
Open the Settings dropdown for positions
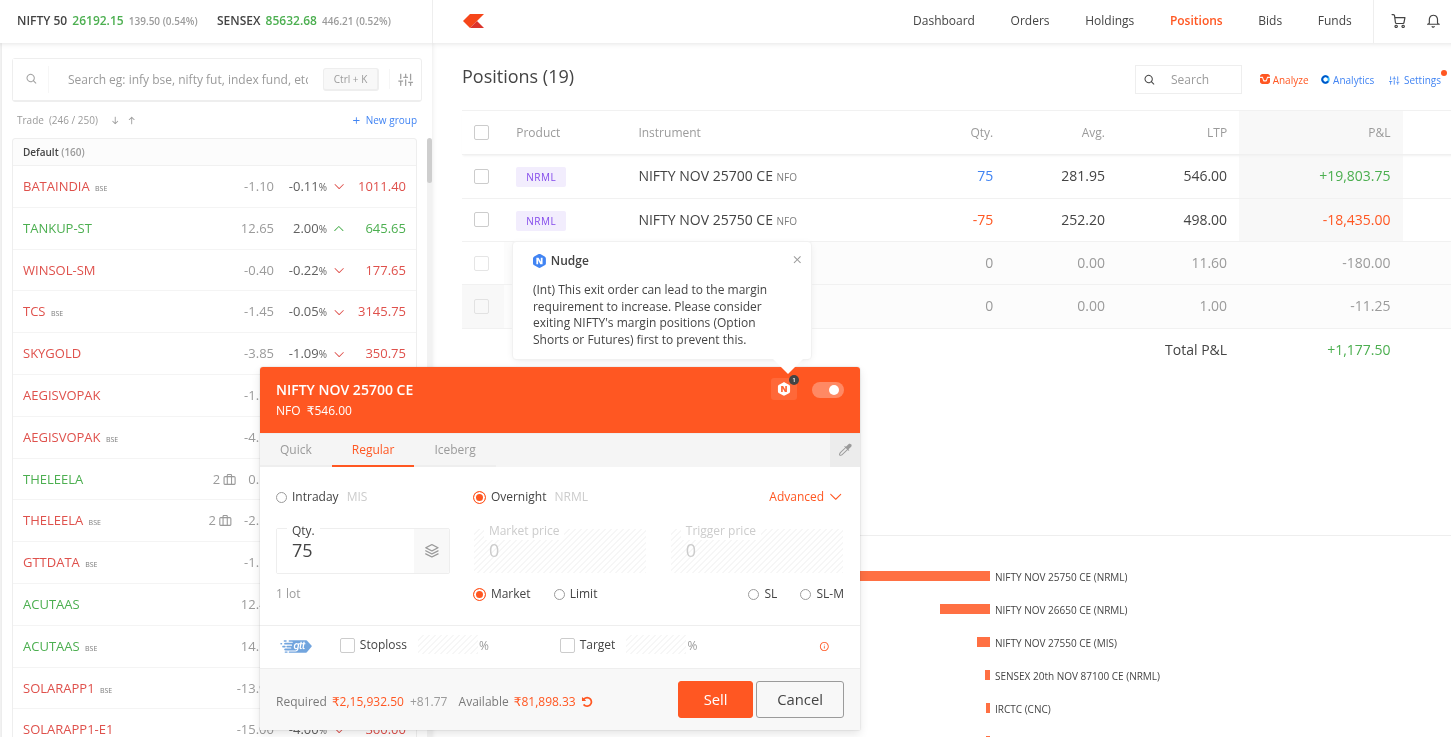coord(1415,80)
